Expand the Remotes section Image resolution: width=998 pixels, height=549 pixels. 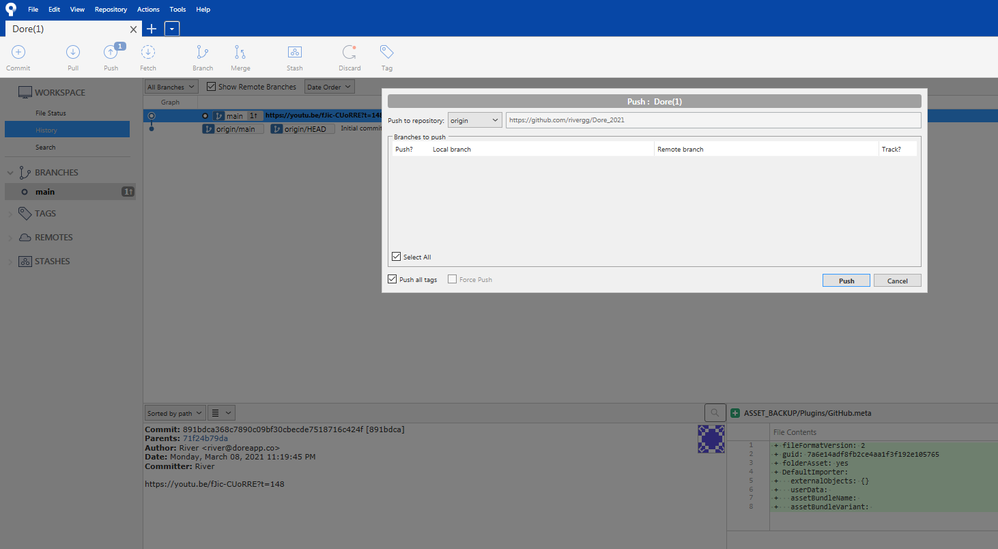[10, 238]
